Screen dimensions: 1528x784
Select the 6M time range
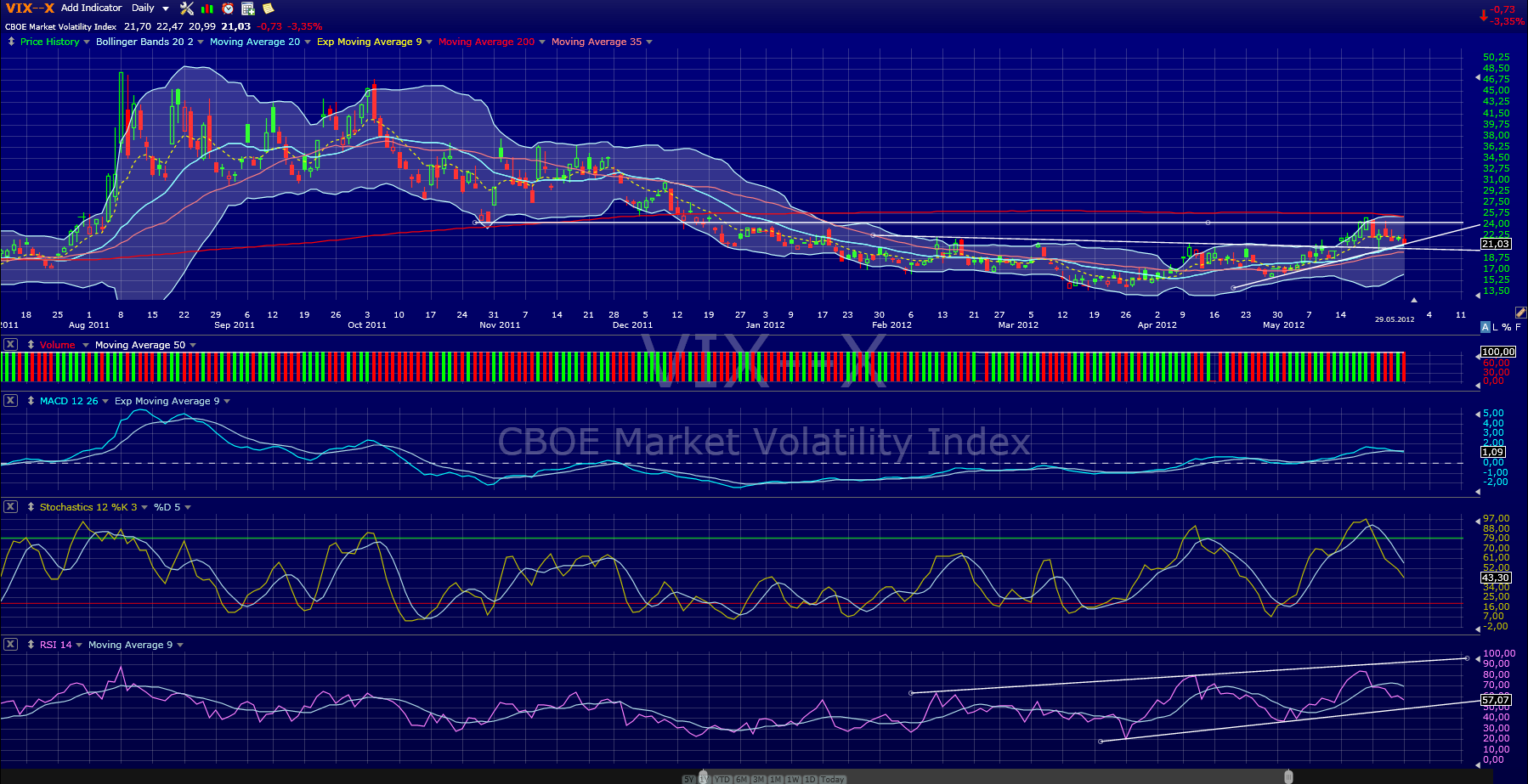(742, 779)
